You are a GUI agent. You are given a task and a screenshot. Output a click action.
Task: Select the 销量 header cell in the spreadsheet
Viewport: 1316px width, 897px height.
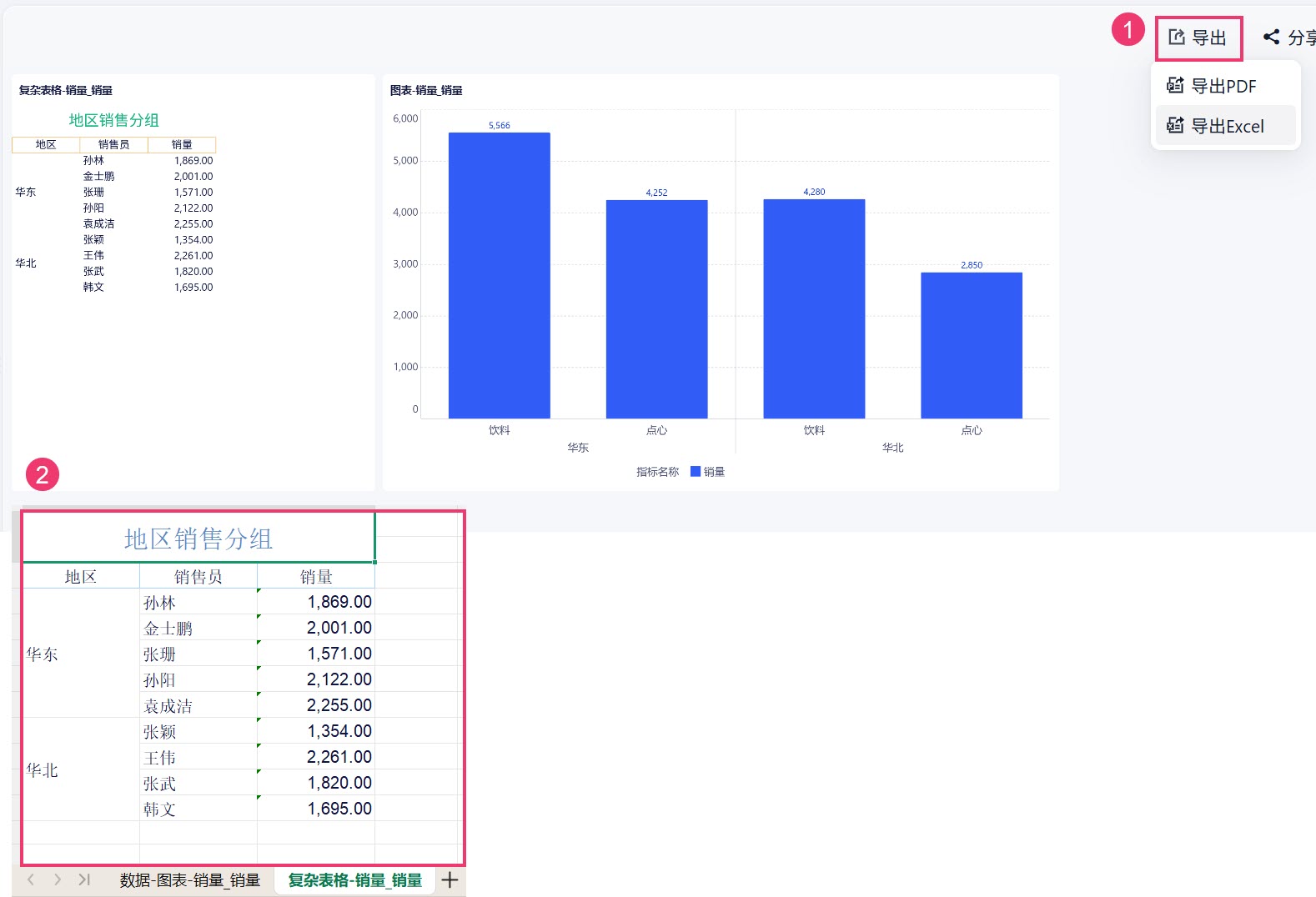pyautogui.click(x=316, y=576)
